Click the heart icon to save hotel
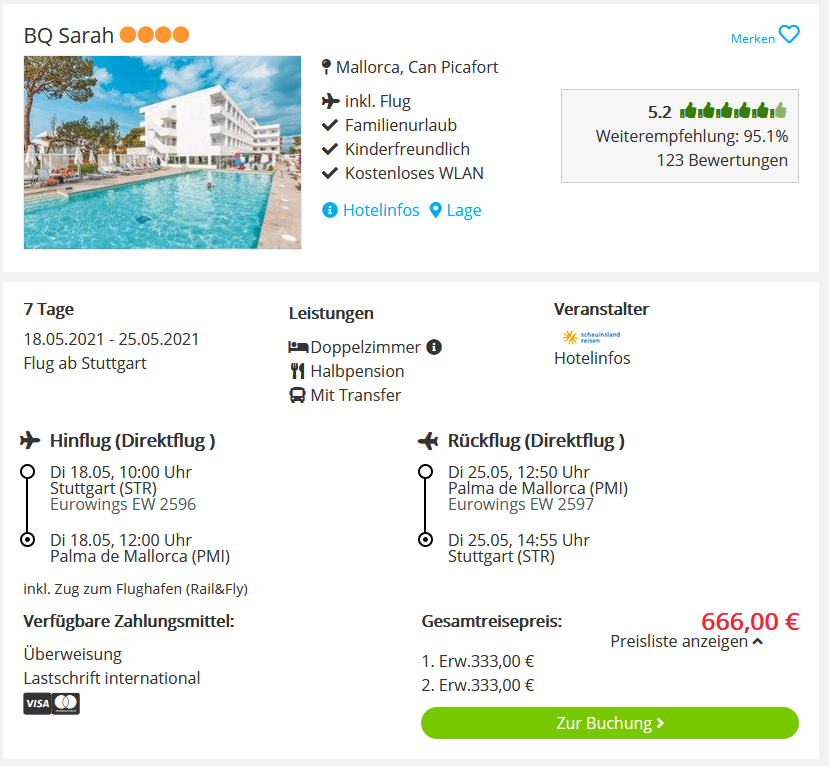 (789, 35)
